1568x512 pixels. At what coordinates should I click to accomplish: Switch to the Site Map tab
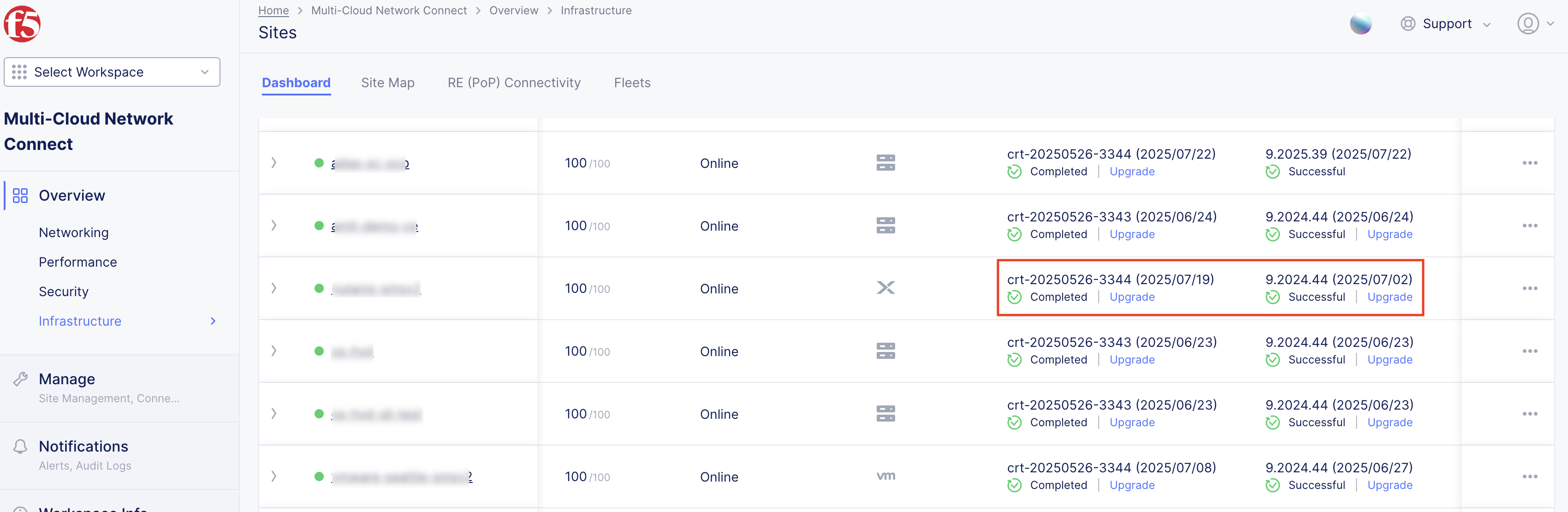click(x=387, y=83)
